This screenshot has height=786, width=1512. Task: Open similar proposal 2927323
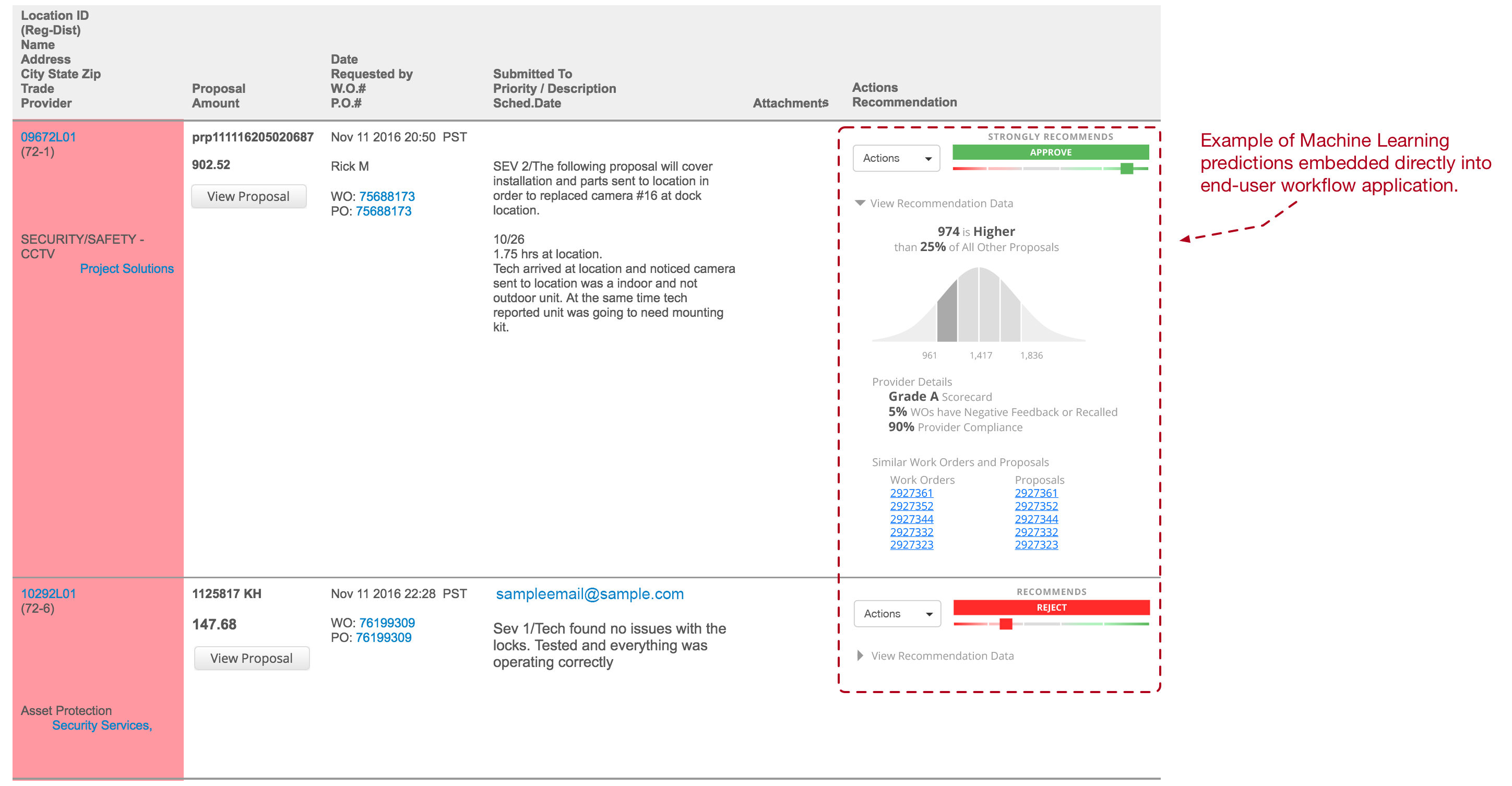pyautogui.click(x=1036, y=545)
